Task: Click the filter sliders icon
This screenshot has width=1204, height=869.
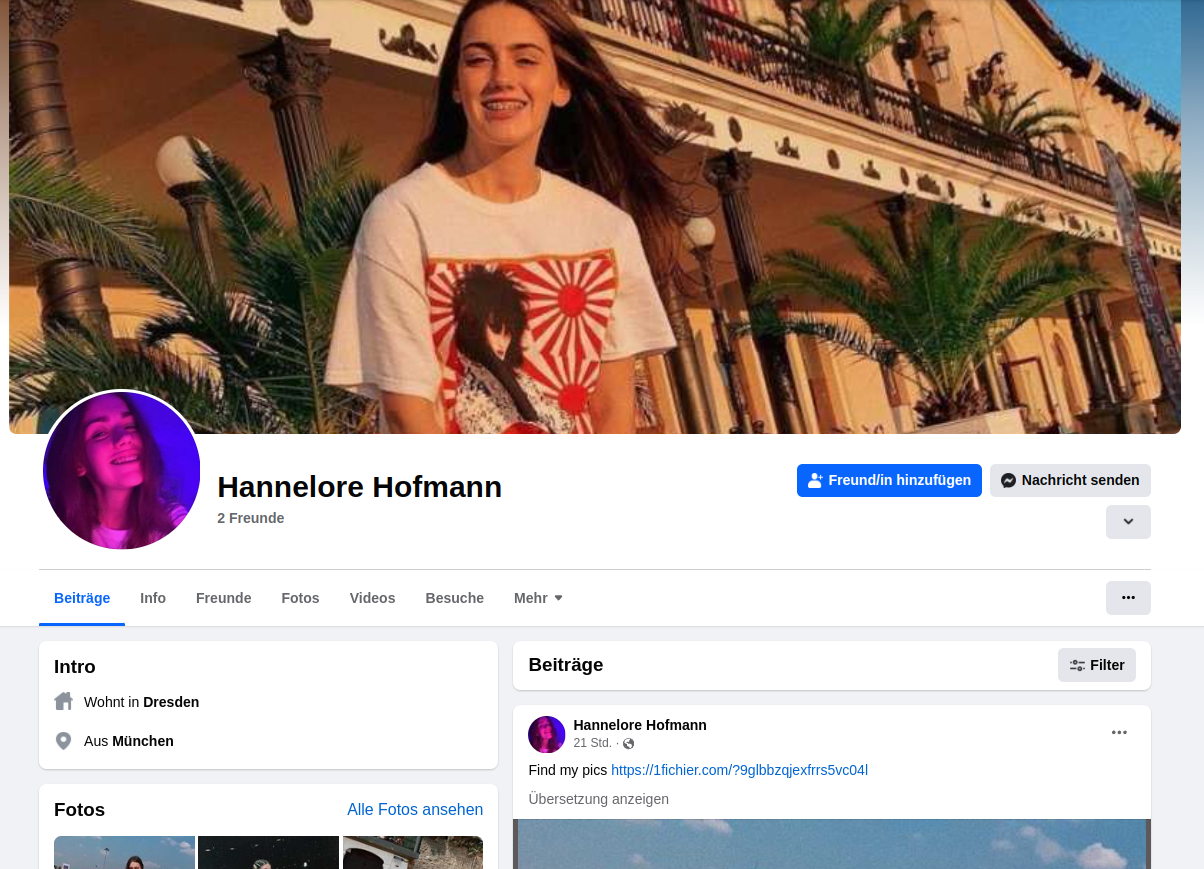Action: [1077, 665]
